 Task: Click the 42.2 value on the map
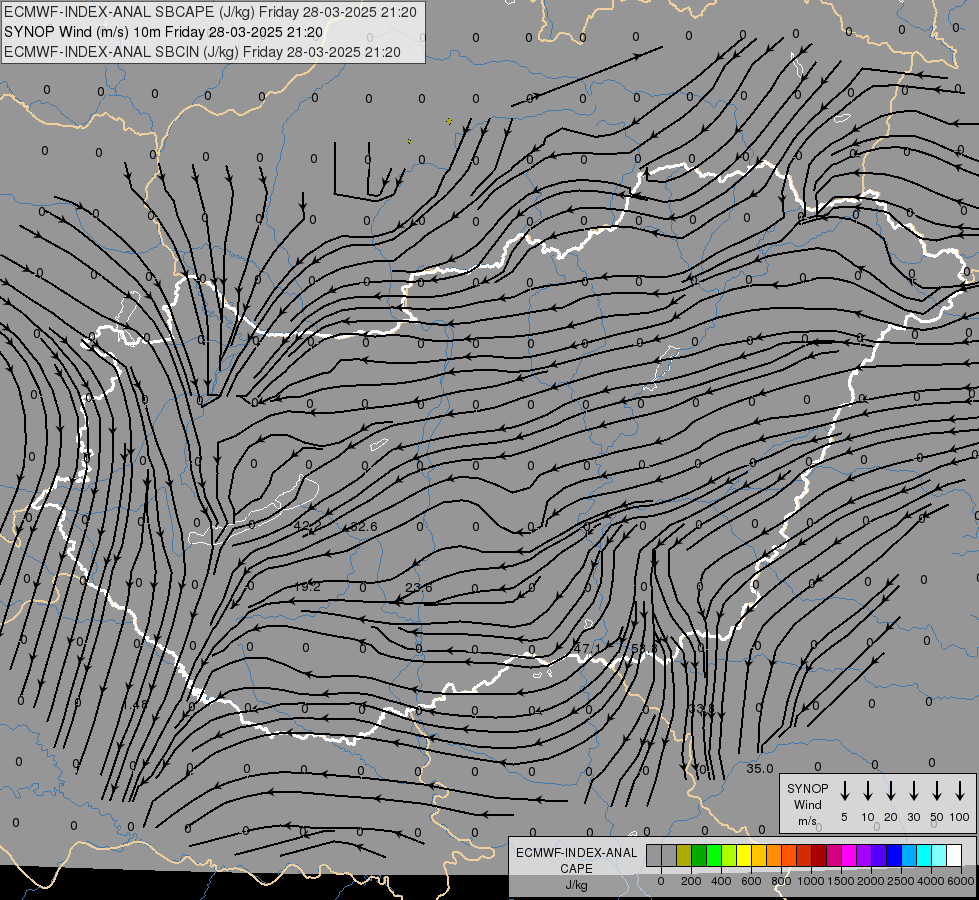pyautogui.click(x=307, y=526)
